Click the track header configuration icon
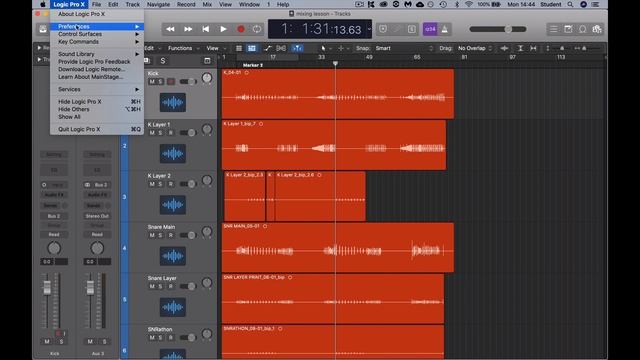 [207, 61]
